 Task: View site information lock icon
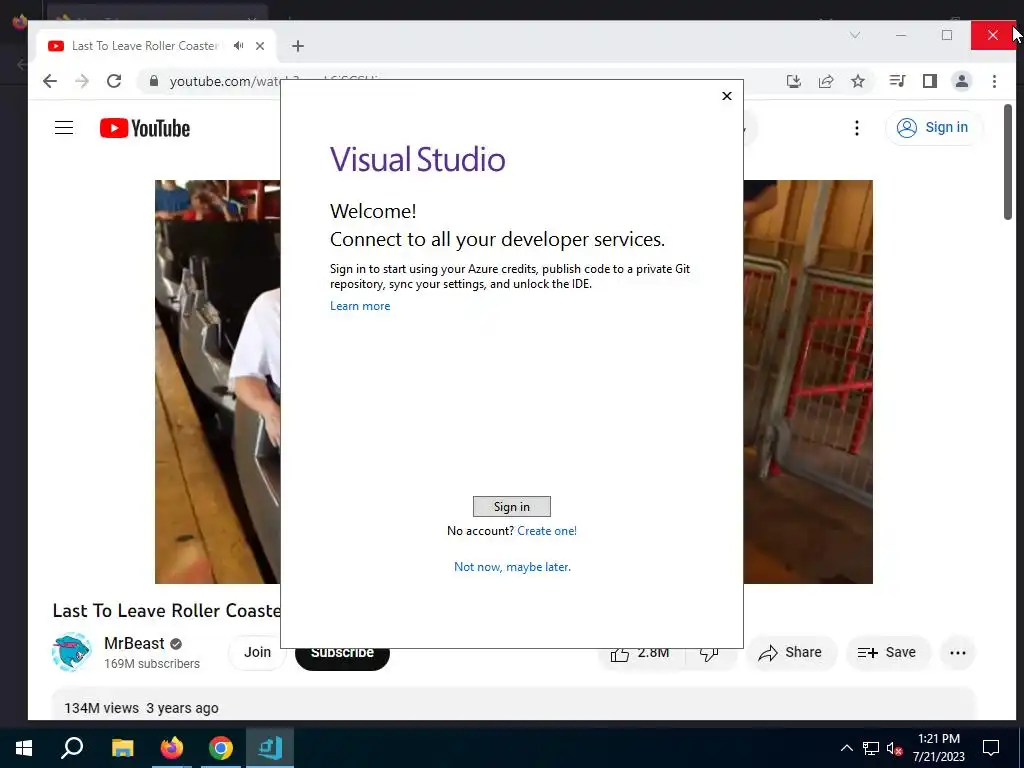point(153,81)
